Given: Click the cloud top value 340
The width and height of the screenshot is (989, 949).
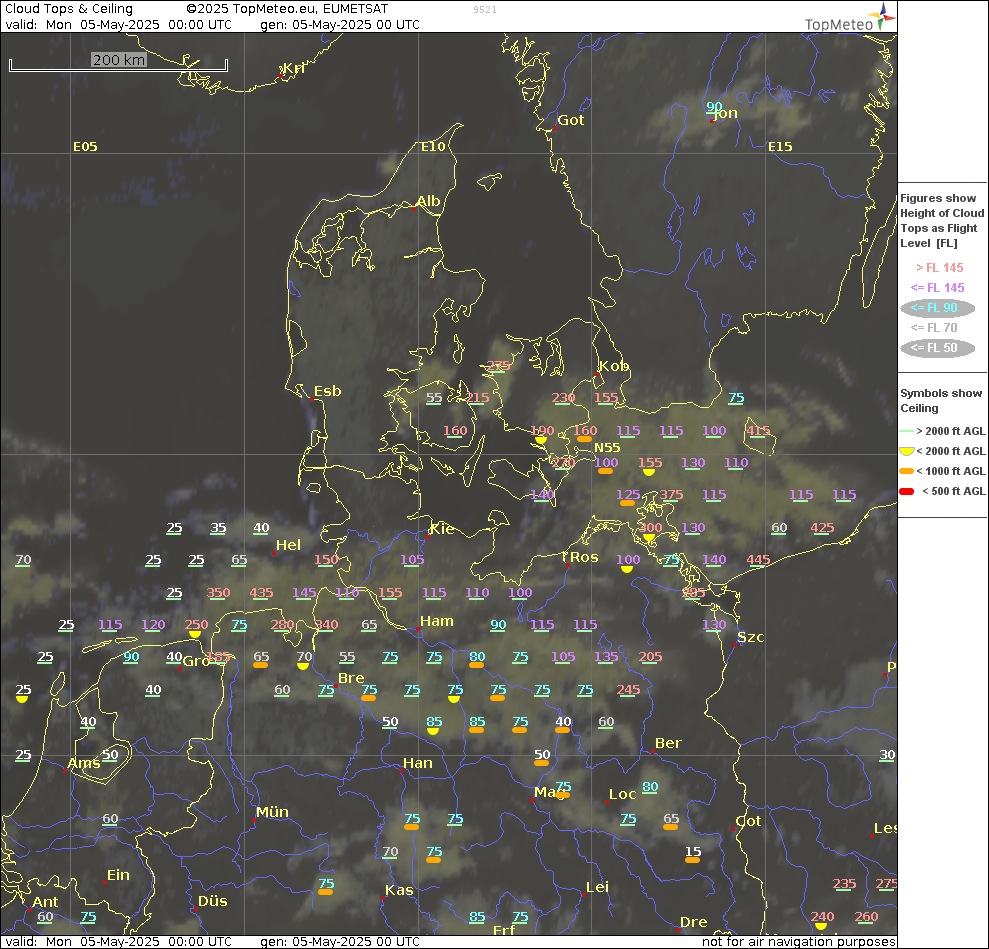Looking at the screenshot, I should (327, 624).
